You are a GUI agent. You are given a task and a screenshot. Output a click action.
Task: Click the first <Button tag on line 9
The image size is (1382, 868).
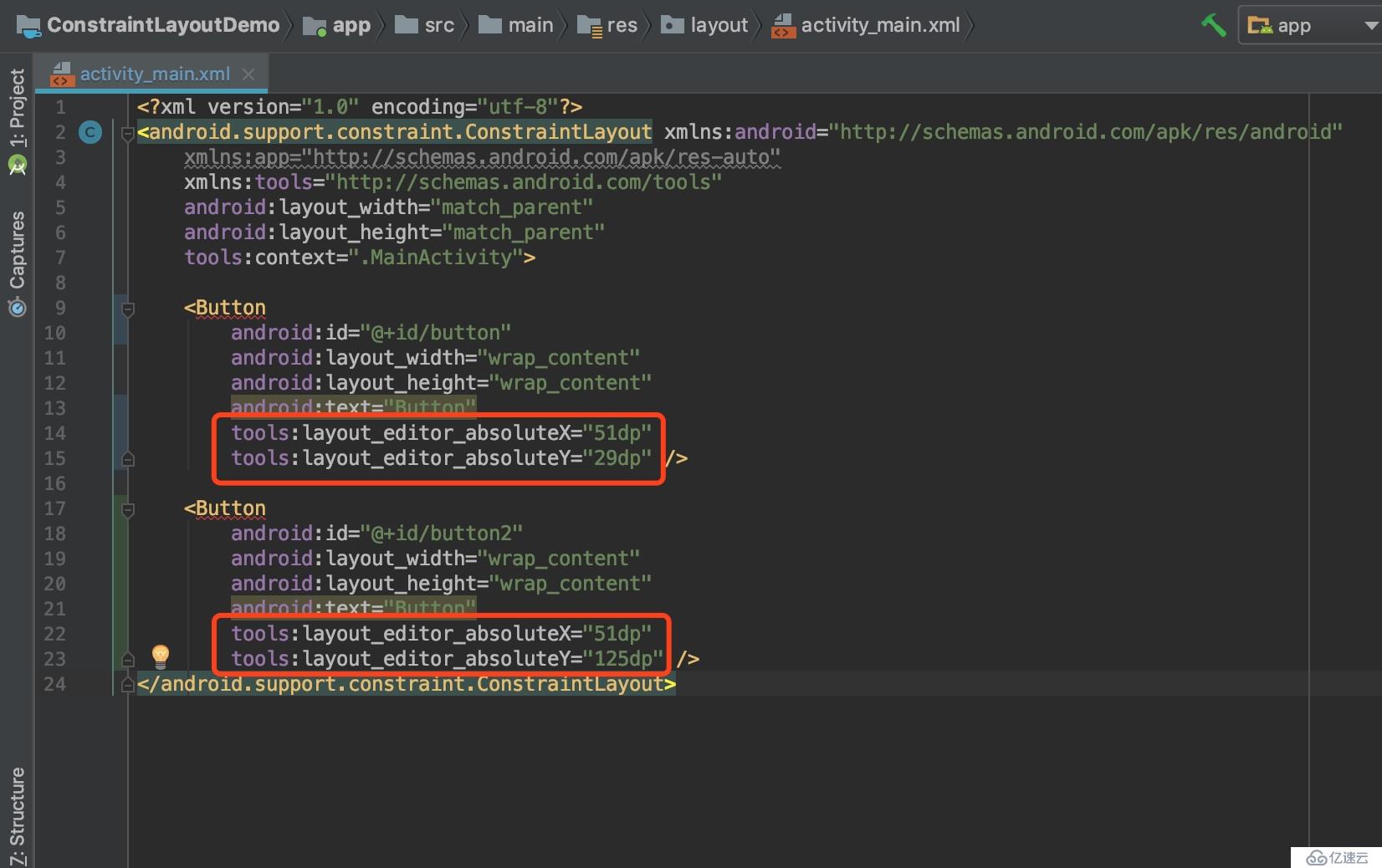click(225, 308)
